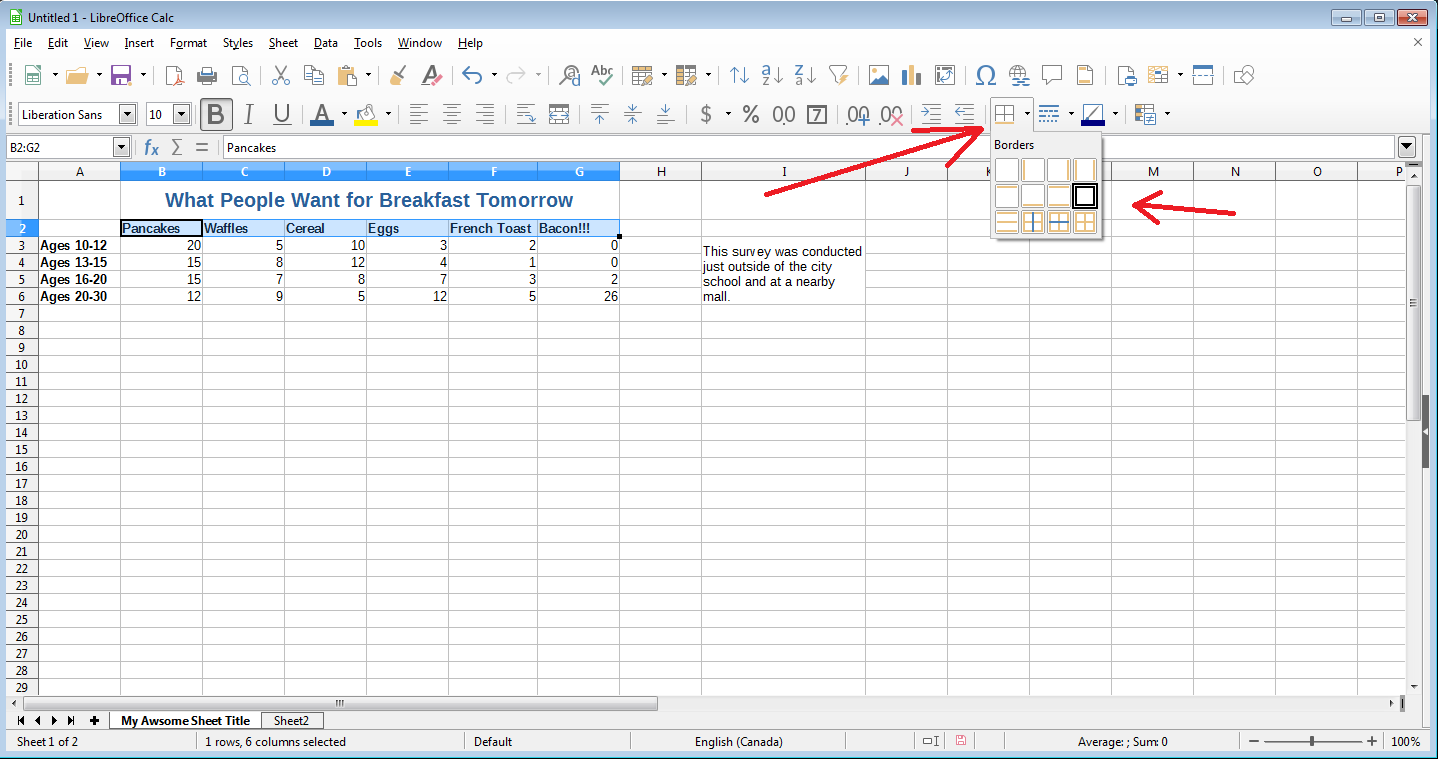Open the Format menu
Viewport: 1438px width, 759px height.
[x=188, y=43]
